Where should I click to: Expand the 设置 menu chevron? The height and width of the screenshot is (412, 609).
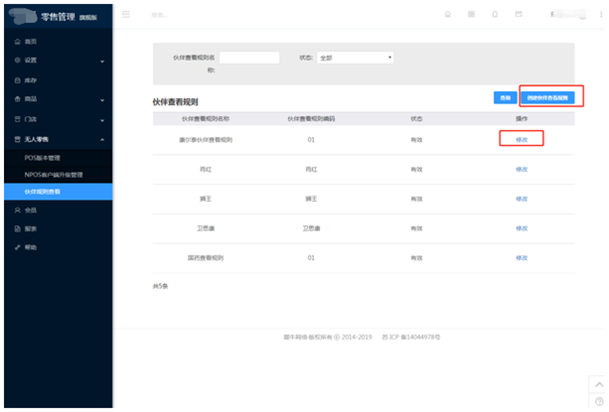click(102, 61)
